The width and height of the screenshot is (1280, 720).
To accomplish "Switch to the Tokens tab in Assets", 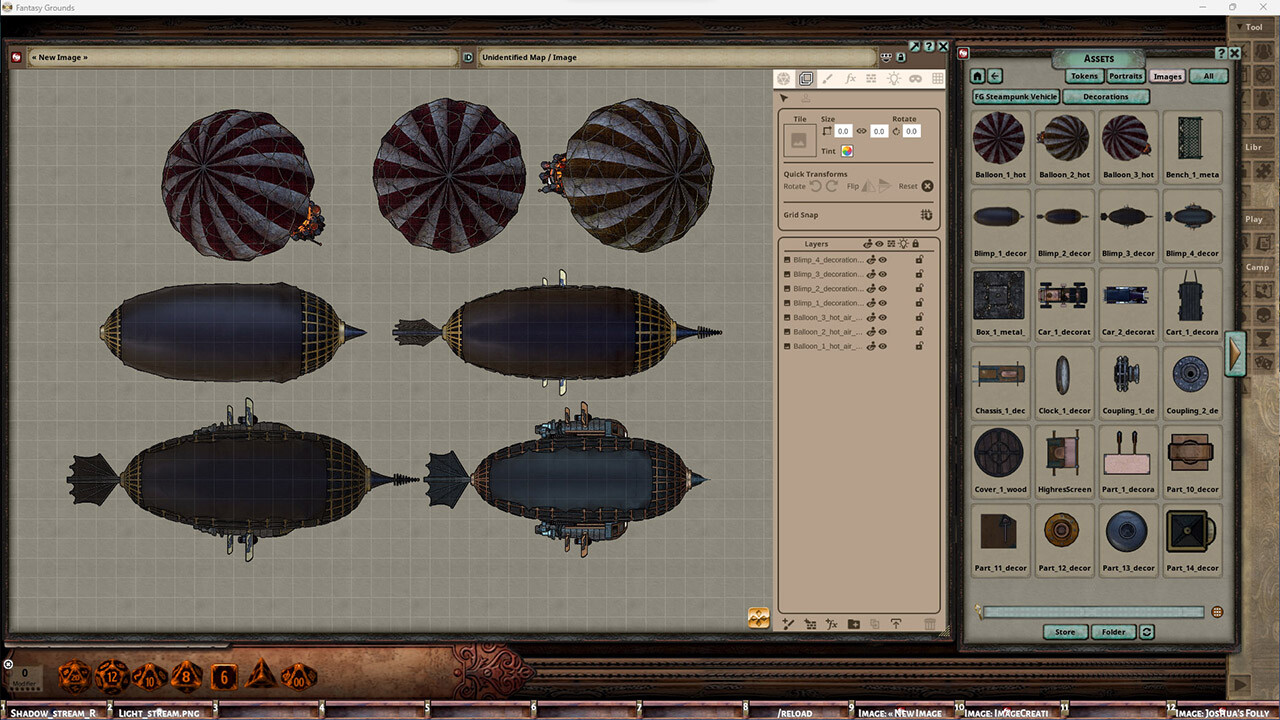I will click(x=1084, y=76).
